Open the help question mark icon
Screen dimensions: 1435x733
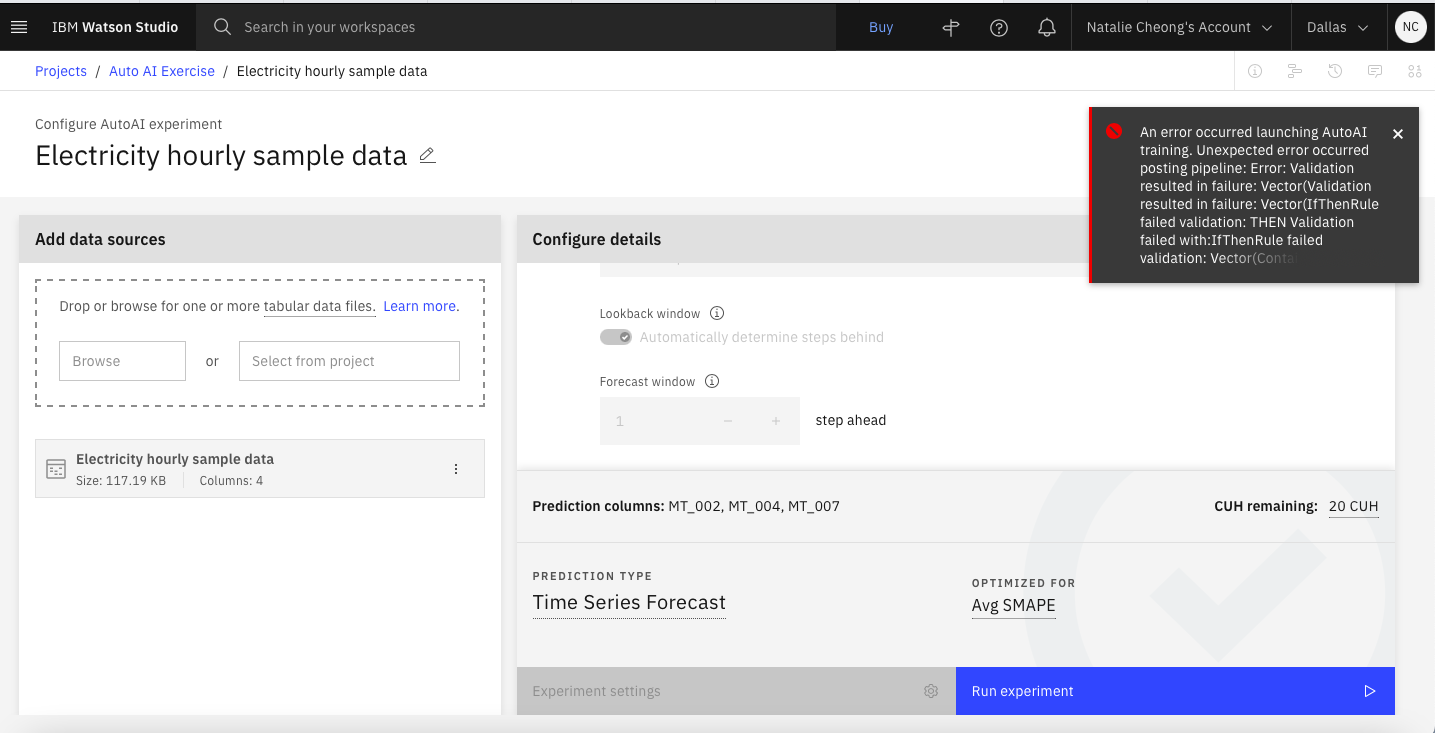coord(998,27)
